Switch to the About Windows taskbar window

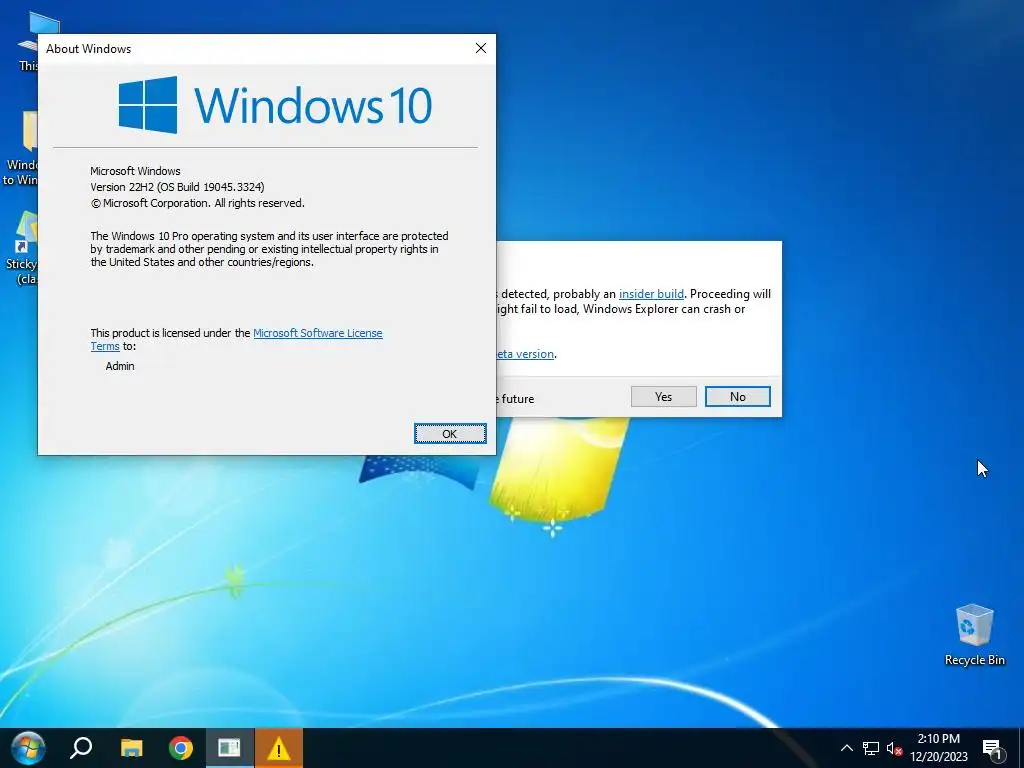229,748
